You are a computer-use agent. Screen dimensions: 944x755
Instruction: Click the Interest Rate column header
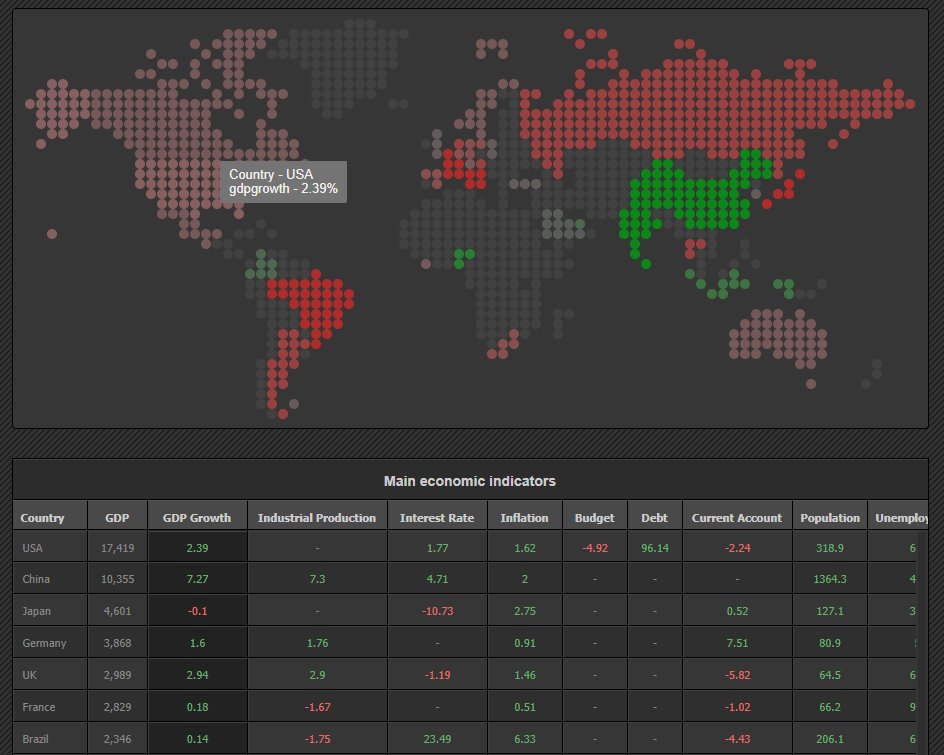pyautogui.click(x=437, y=517)
